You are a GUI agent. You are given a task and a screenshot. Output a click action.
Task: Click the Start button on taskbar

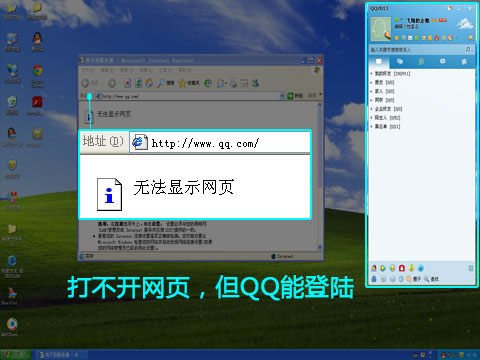[x=16, y=355]
